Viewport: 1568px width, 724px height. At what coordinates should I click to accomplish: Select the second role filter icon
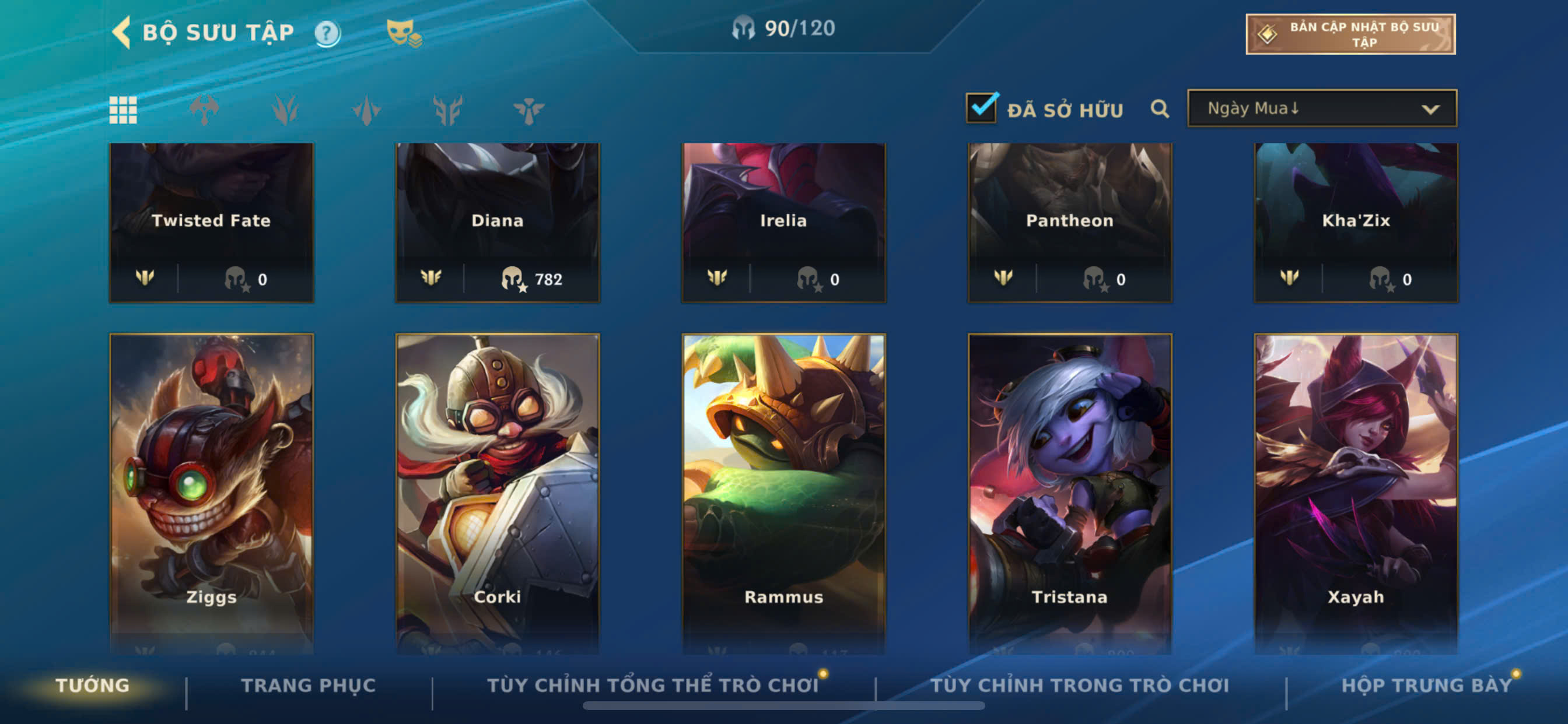pyautogui.click(x=204, y=110)
